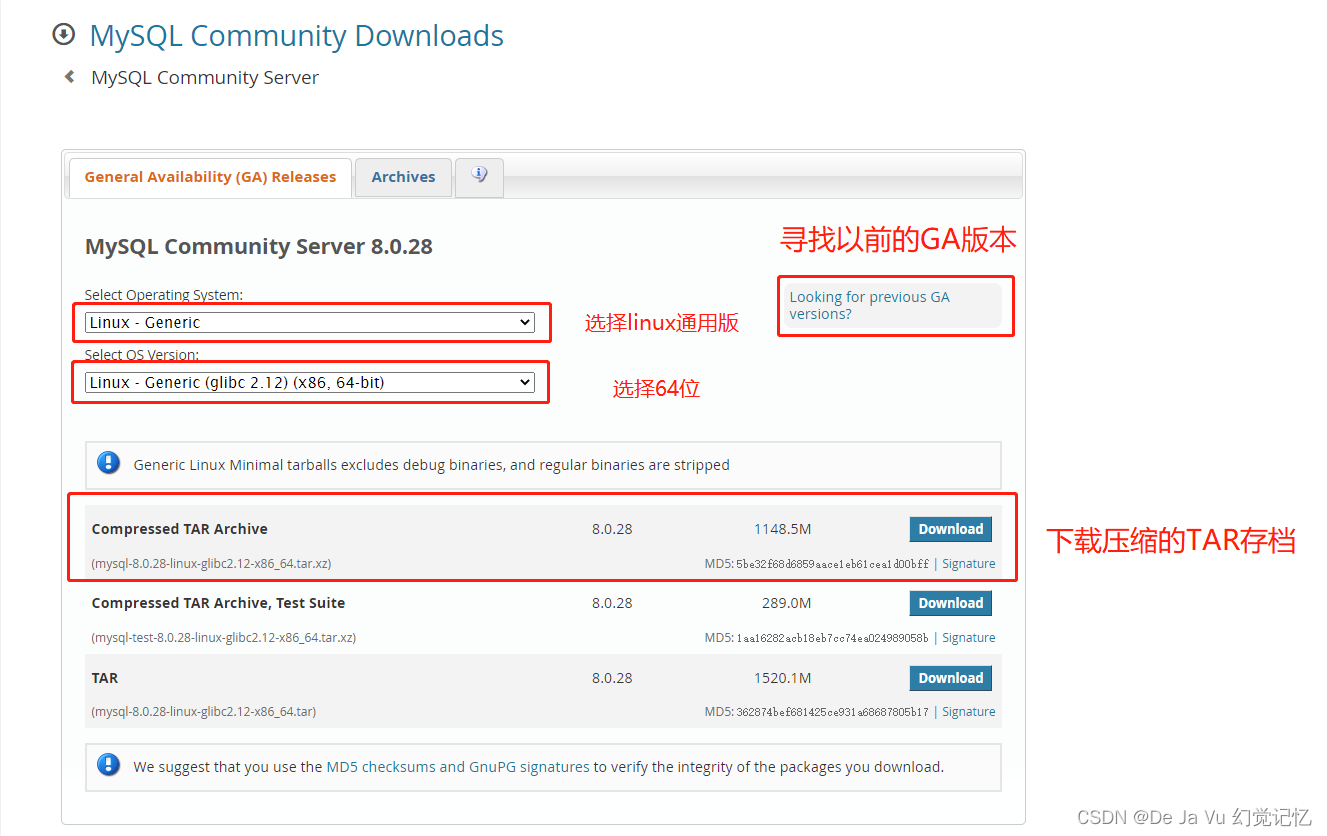Click the MySQL Community Server 8.0.28 heading
Image resolution: width=1327 pixels, height=836 pixels.
pyautogui.click(x=259, y=247)
